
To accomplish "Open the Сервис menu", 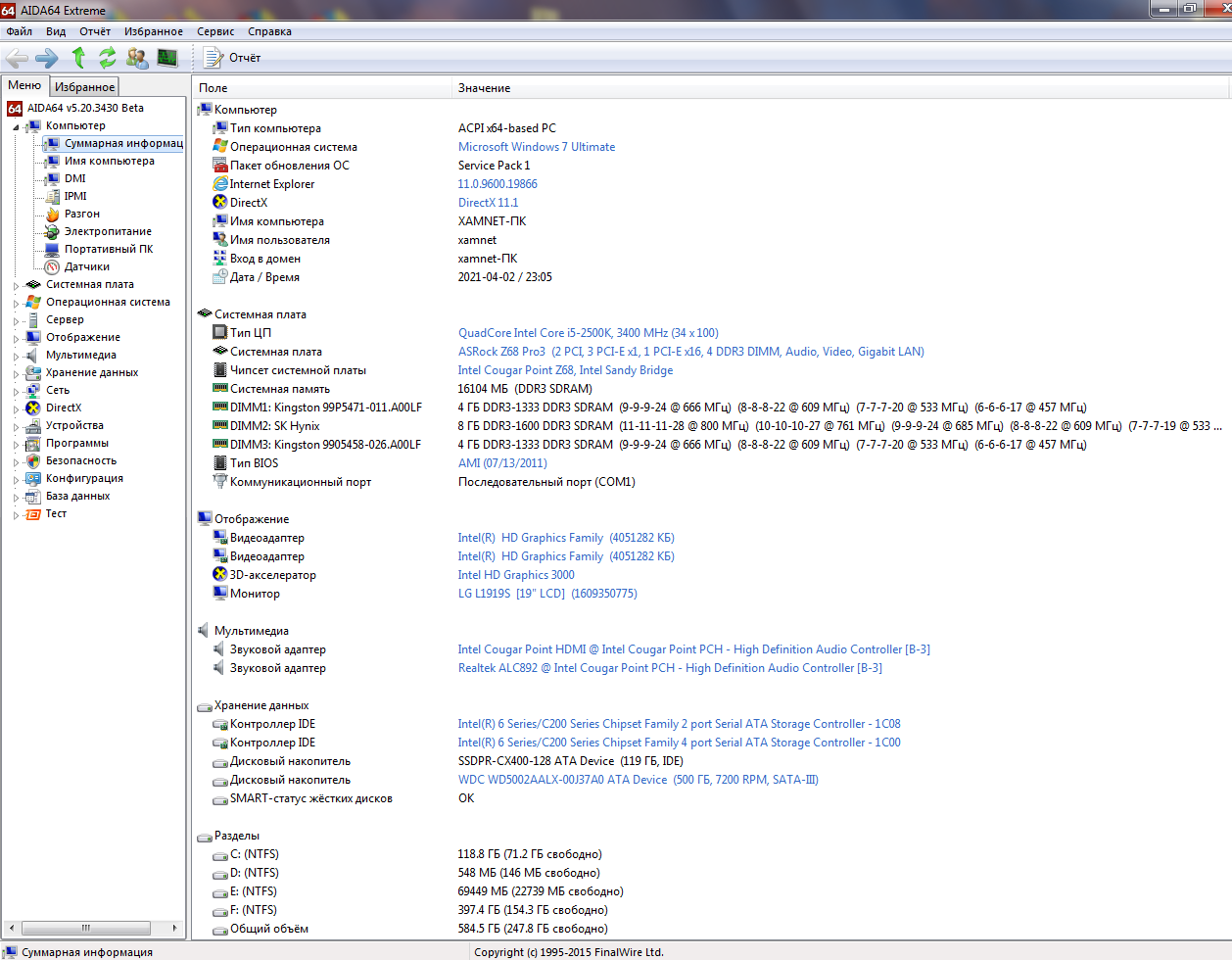I will click(x=215, y=31).
